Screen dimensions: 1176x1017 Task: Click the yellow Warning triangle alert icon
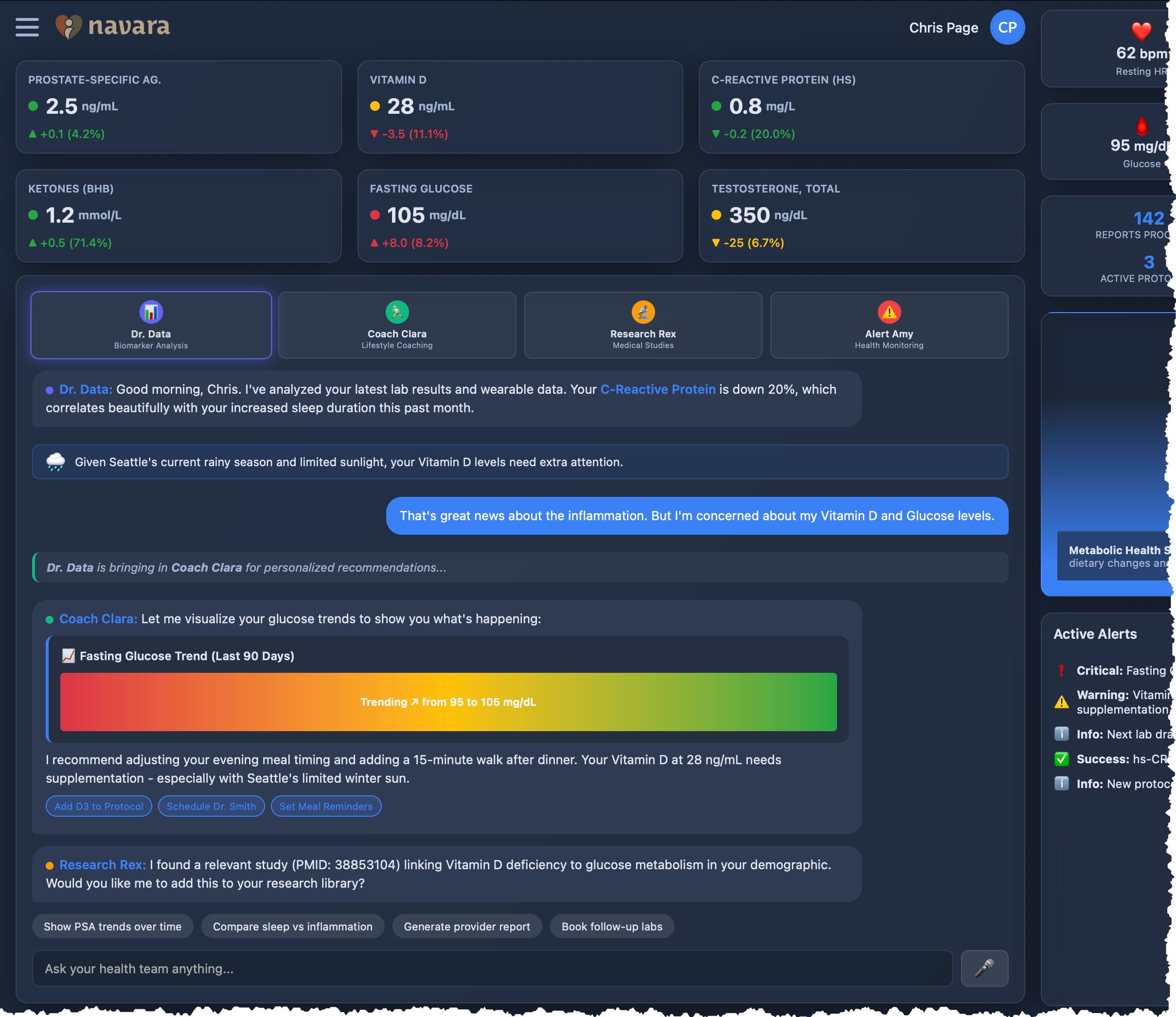point(1061,702)
